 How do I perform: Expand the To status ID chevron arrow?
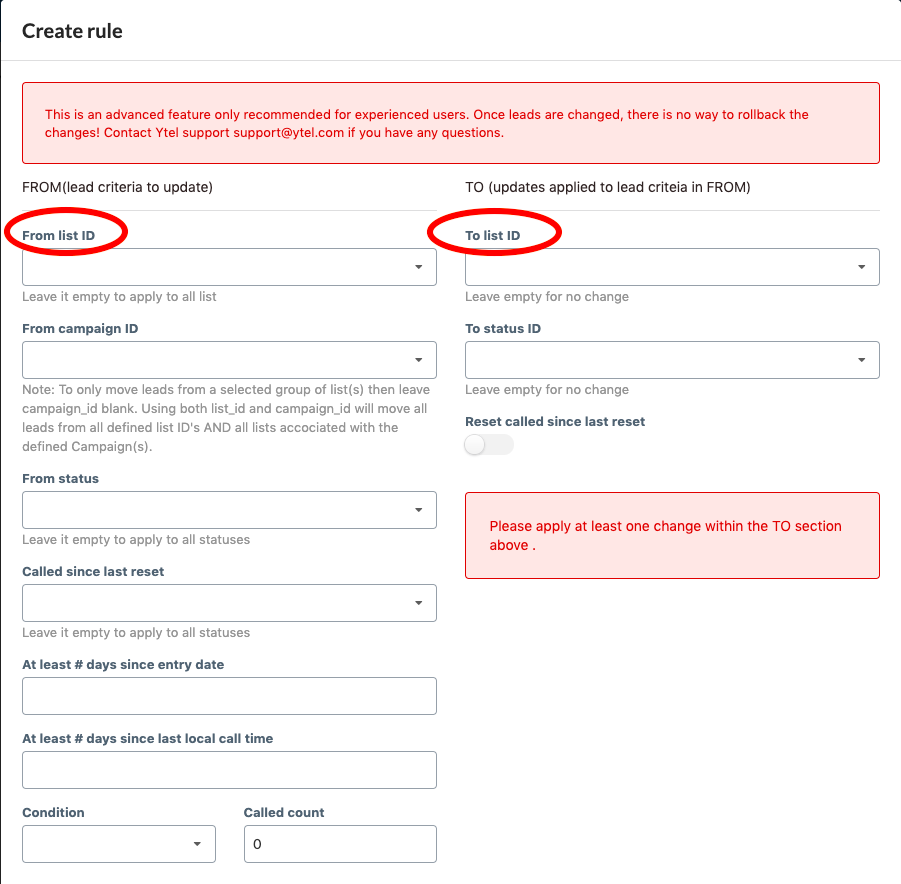tap(862, 360)
